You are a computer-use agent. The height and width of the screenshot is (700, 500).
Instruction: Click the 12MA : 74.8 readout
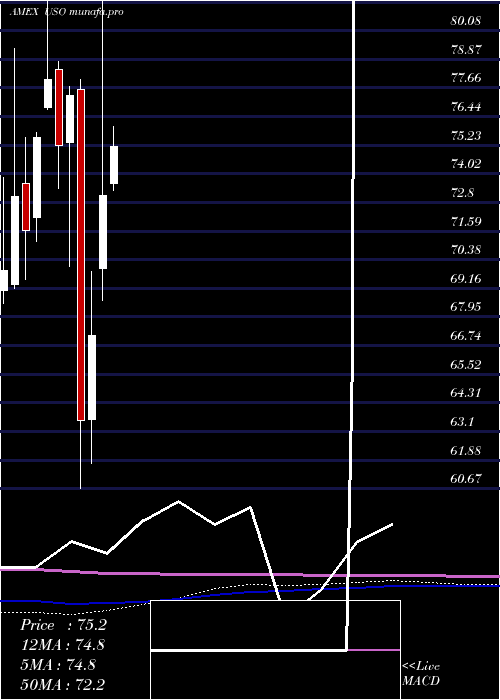point(63,645)
